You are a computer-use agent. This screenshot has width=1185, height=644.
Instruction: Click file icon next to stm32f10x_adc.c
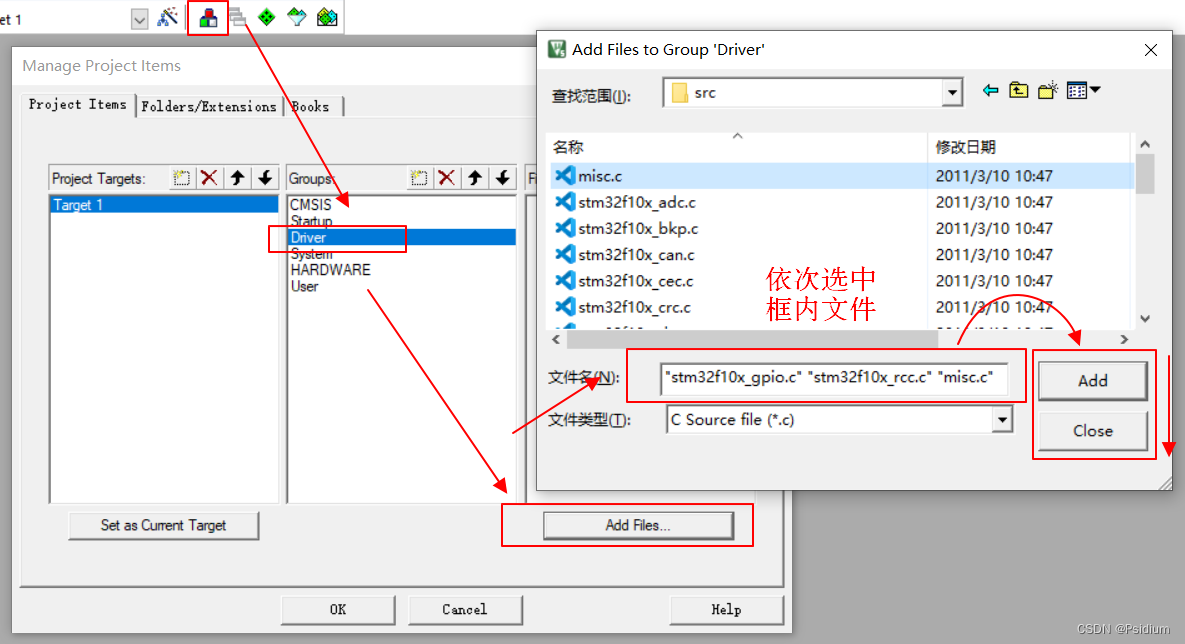[565, 202]
